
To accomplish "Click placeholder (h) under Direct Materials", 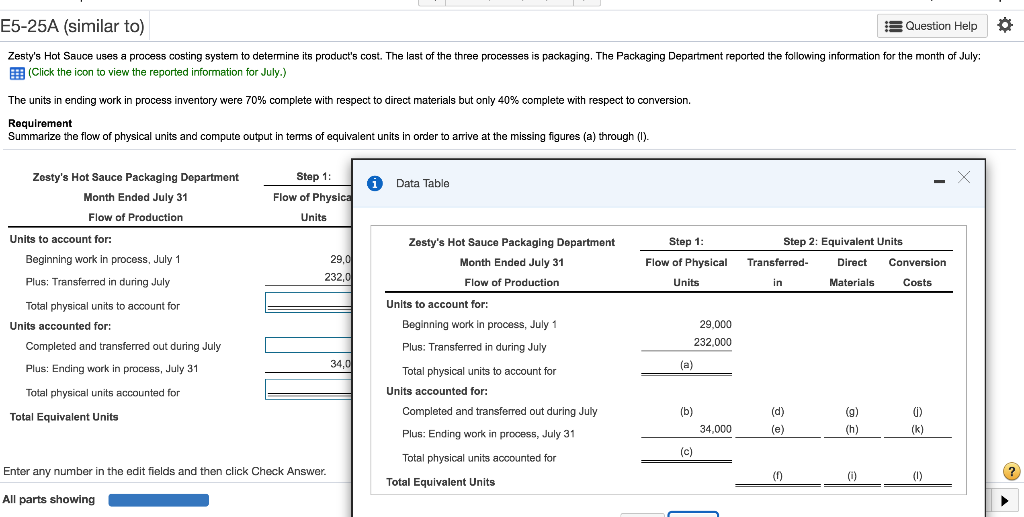I will click(852, 429).
